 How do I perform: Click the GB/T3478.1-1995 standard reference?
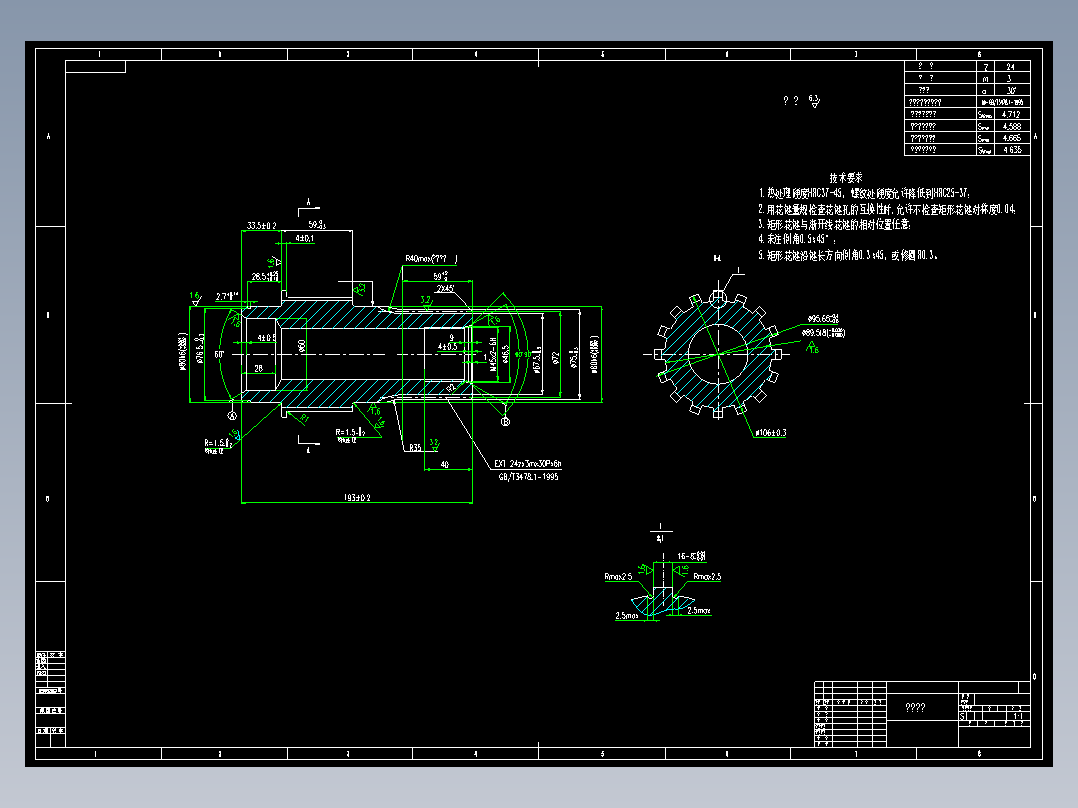(x=528, y=477)
